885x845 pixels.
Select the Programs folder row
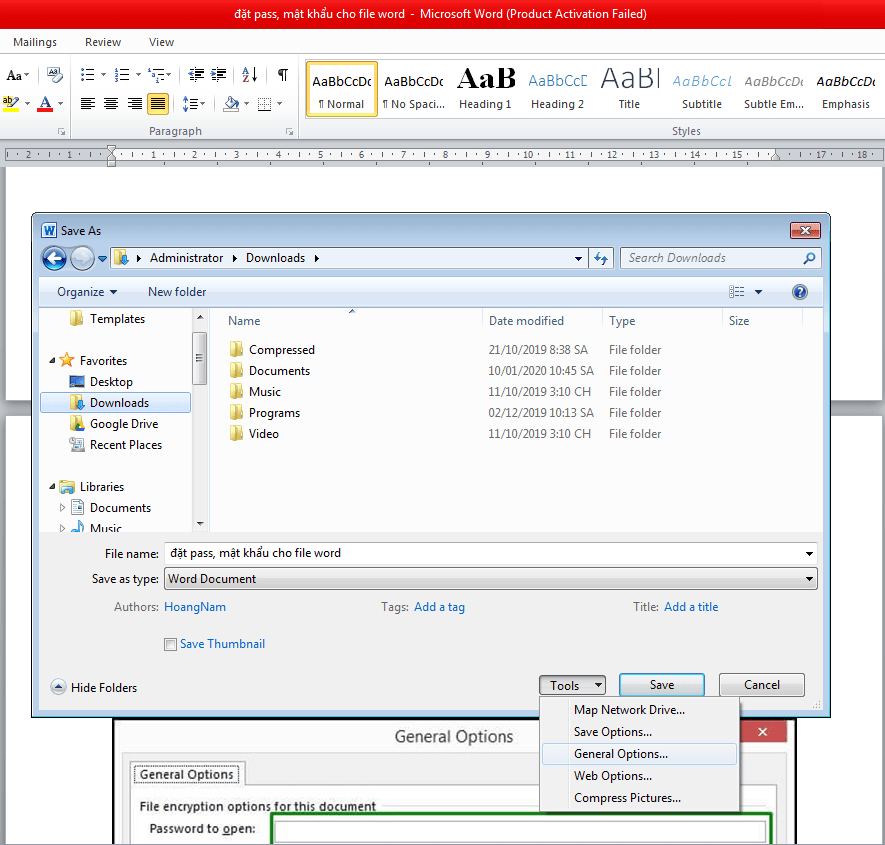pyautogui.click(x=444, y=413)
